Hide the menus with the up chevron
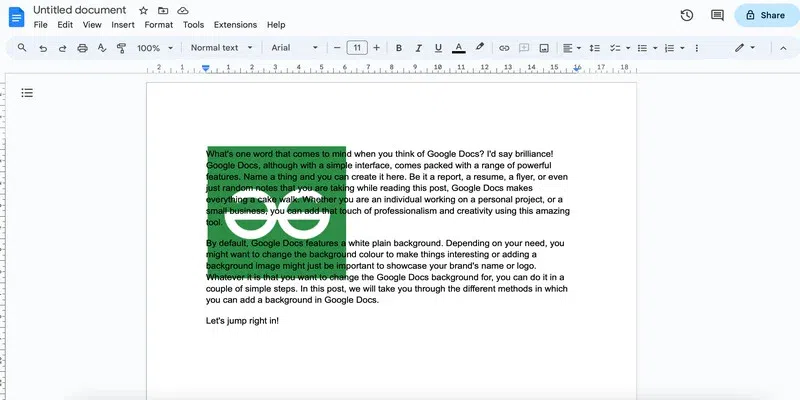The height and width of the screenshot is (400, 800). [x=783, y=48]
